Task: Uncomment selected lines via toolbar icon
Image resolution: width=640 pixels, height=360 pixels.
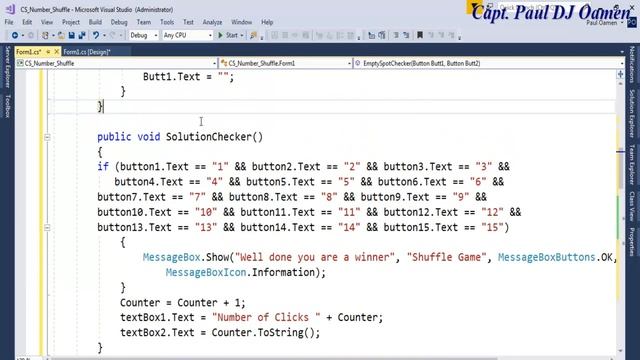Action: (x=406, y=36)
